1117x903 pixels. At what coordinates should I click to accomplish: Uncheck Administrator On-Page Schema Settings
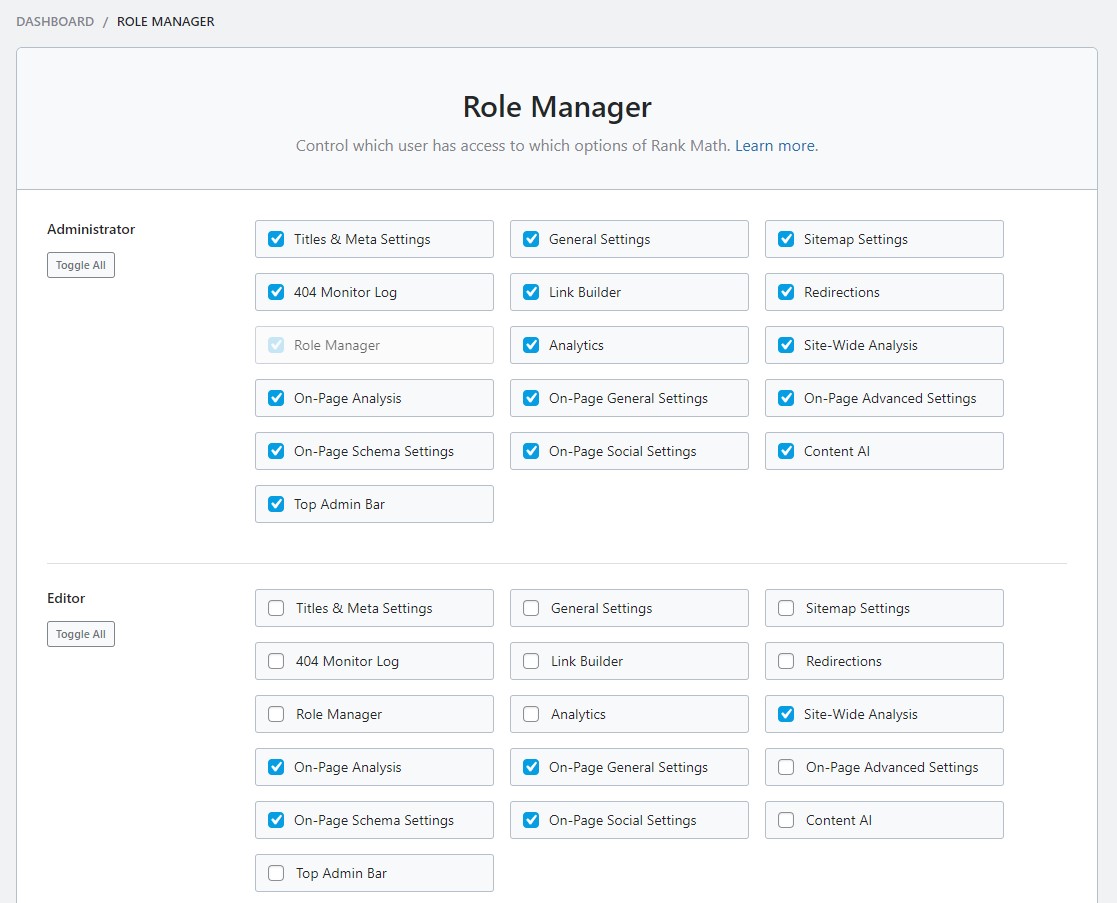(276, 451)
